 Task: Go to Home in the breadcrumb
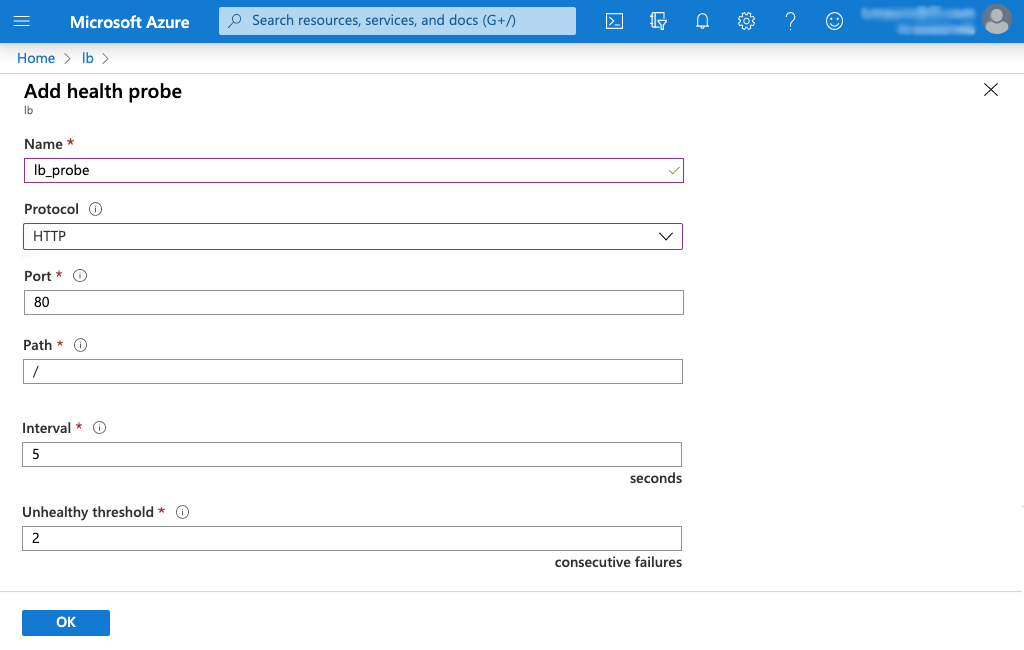click(x=36, y=58)
